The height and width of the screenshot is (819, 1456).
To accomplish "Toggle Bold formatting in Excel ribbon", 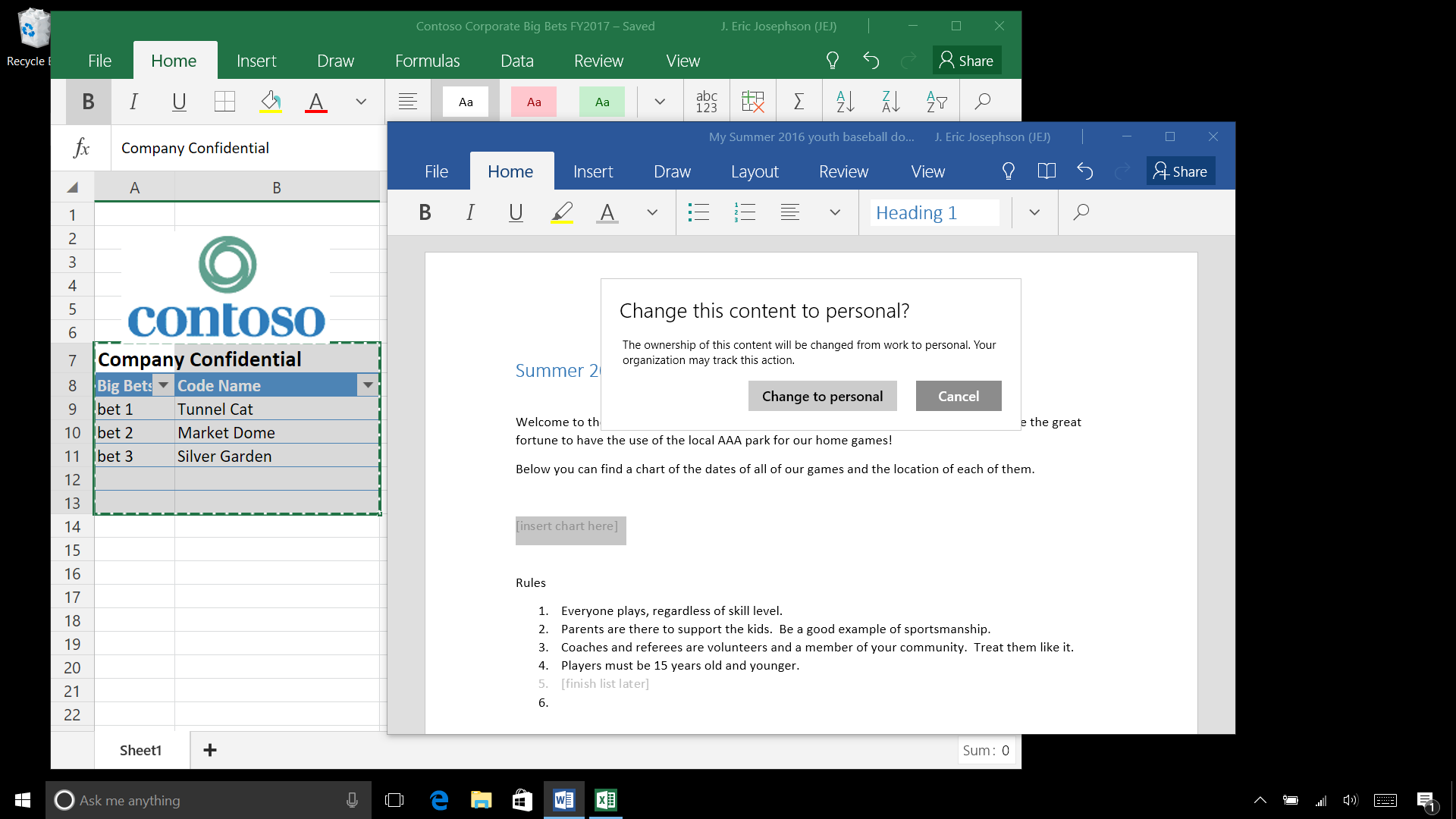I will pos(87,101).
